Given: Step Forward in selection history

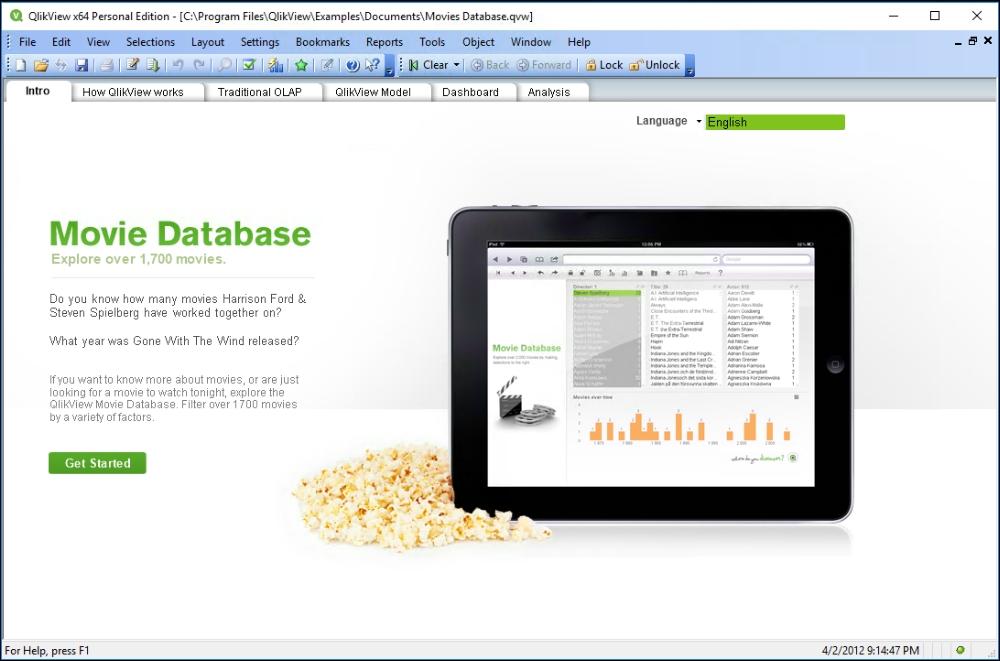Looking at the screenshot, I should coord(543,65).
